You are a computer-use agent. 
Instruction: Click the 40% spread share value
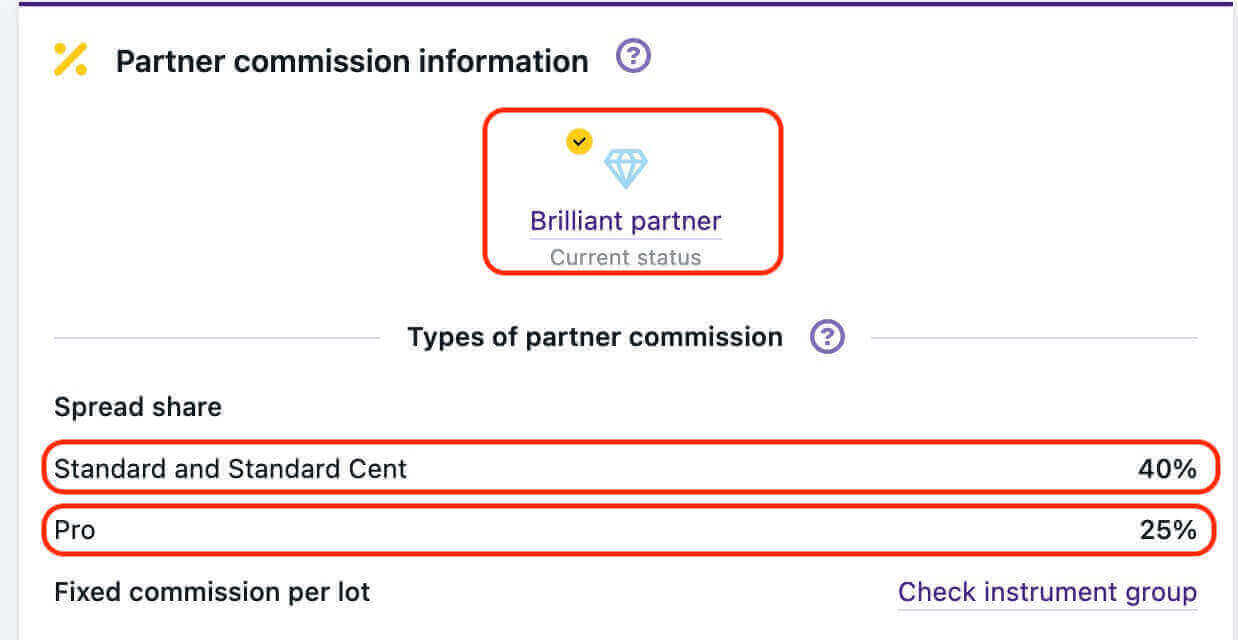1167,469
